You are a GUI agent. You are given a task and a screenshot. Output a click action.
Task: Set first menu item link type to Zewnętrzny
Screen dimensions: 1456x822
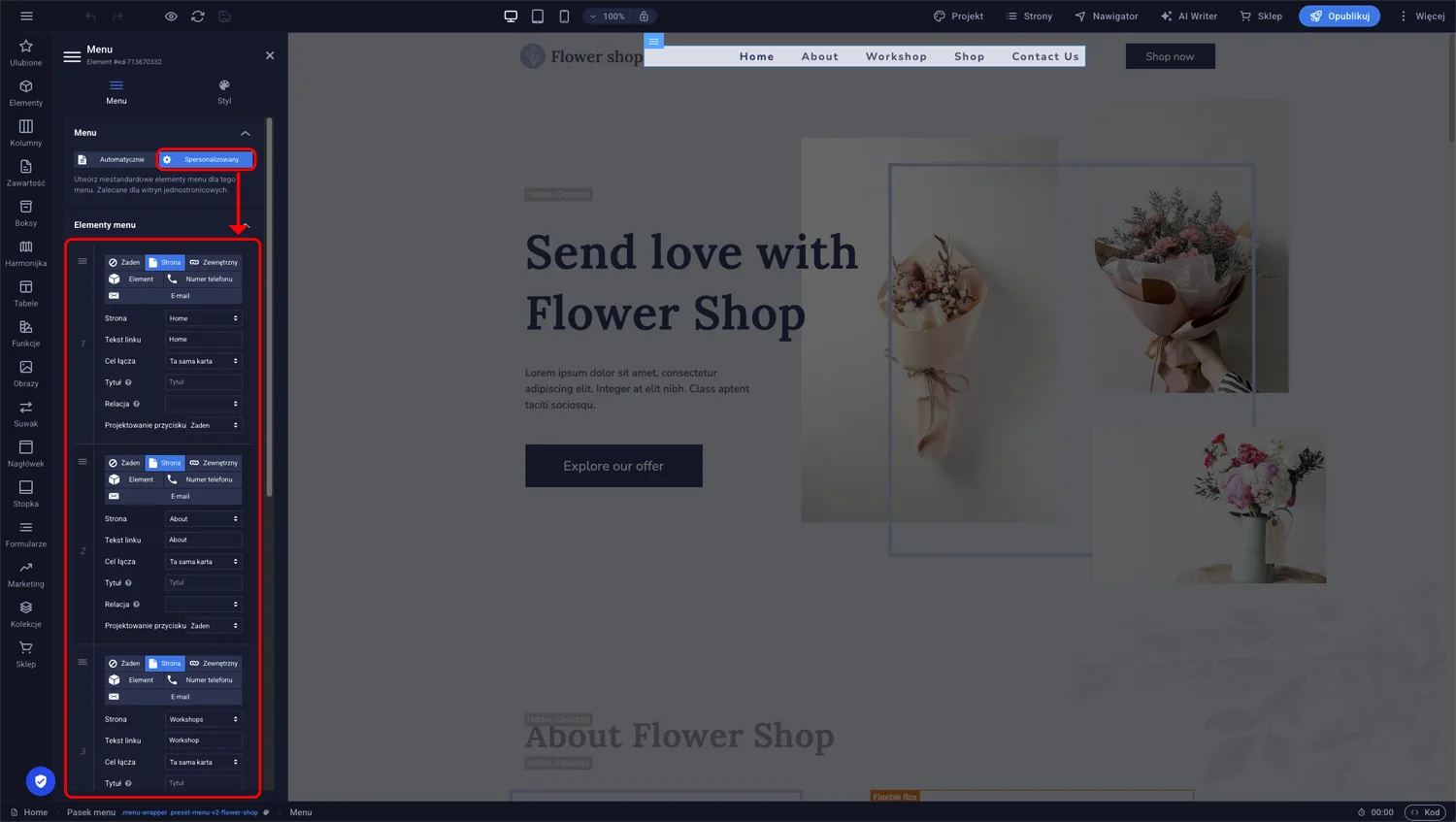[x=214, y=262]
